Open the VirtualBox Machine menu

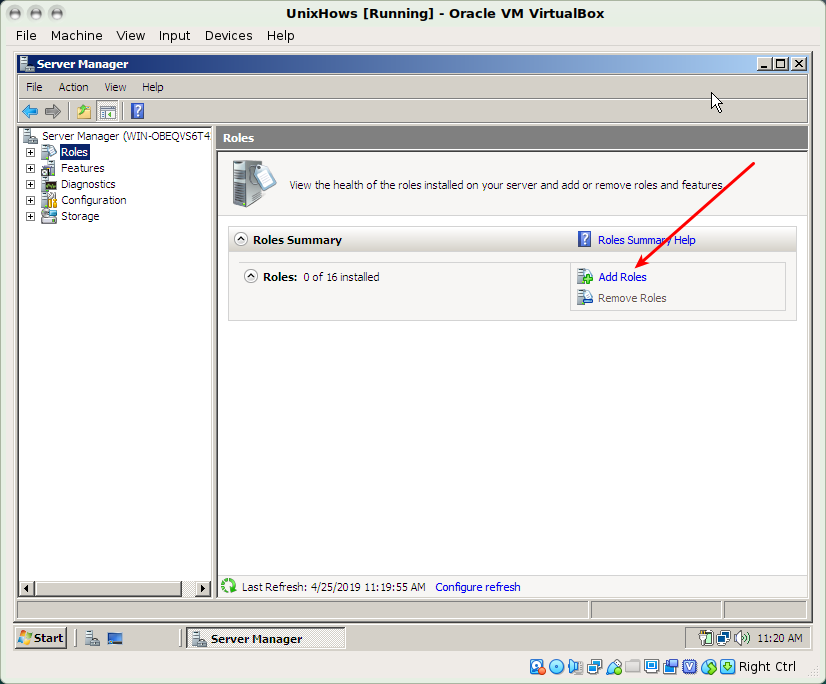click(76, 35)
